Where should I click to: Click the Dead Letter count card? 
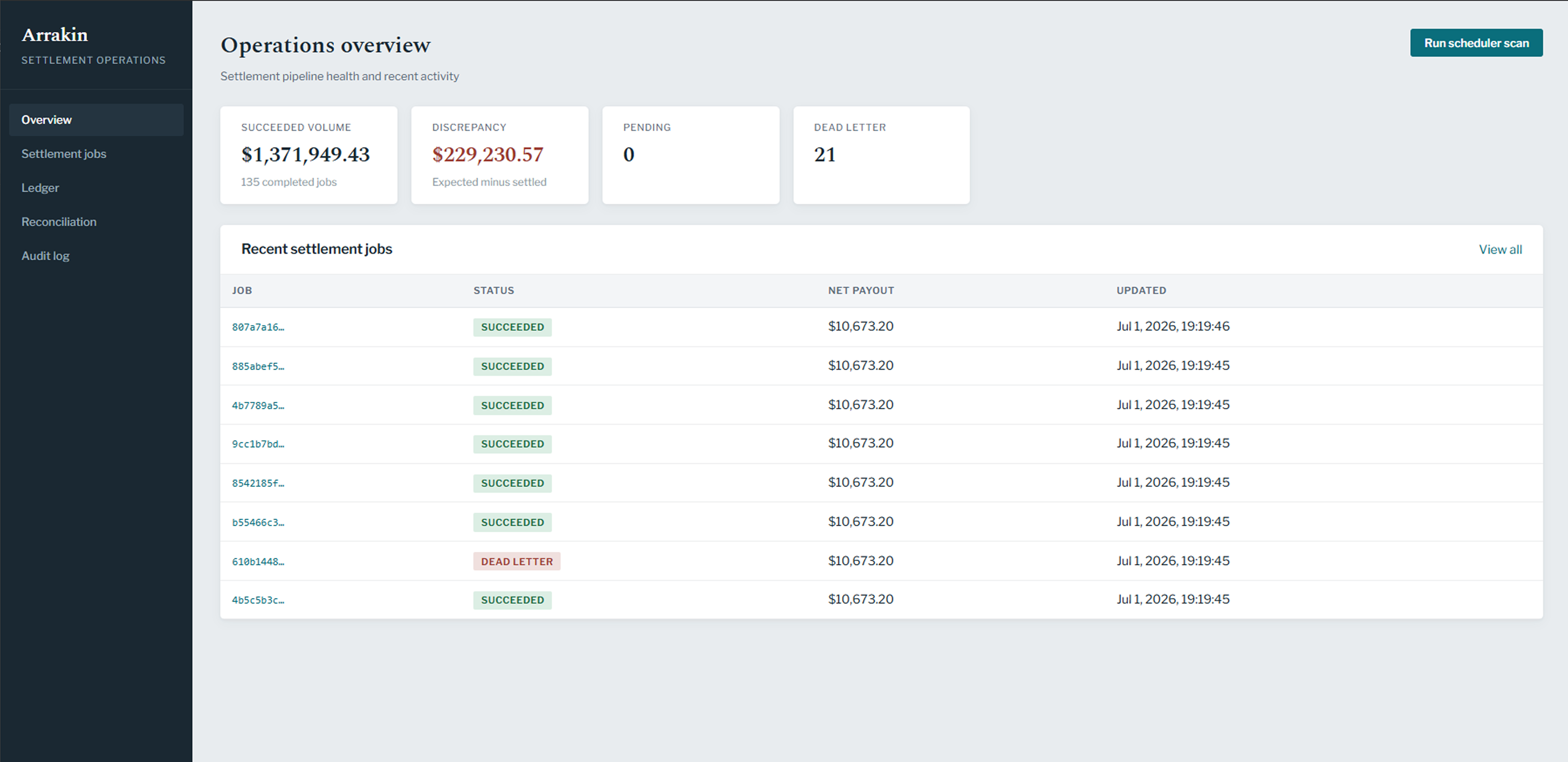[x=881, y=155]
